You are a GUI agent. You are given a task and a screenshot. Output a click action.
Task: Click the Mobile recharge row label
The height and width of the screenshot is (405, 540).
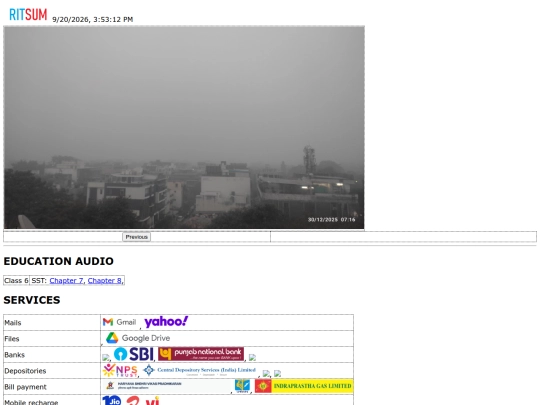(x=31, y=402)
